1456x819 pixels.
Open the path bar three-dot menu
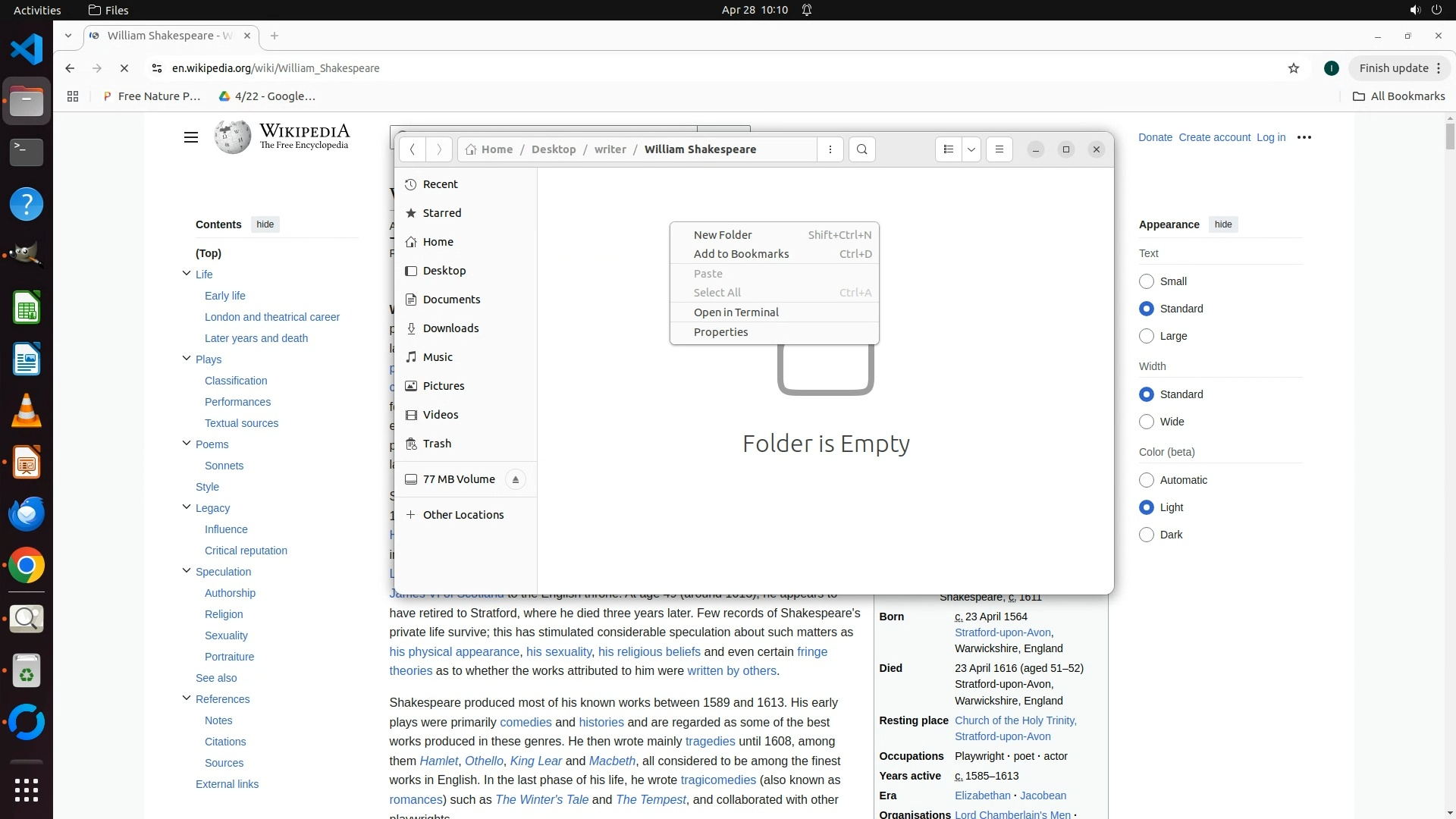coord(830,149)
